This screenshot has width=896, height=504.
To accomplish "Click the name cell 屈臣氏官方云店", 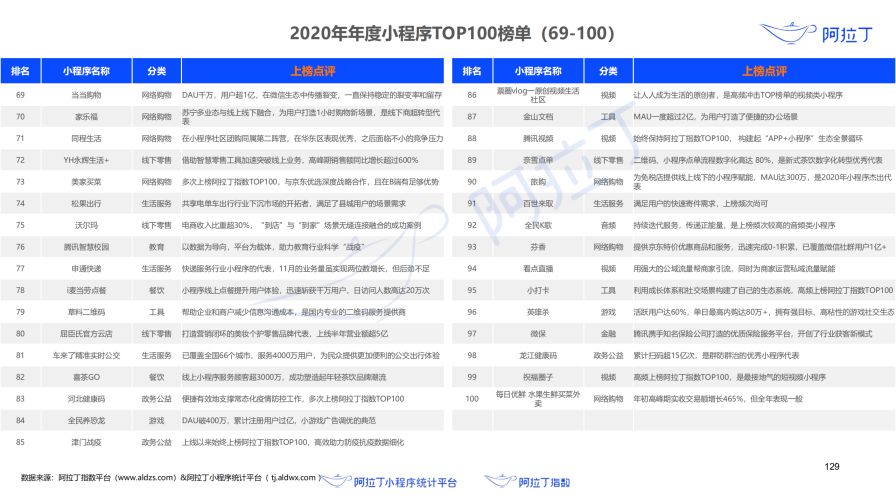I will click(86, 334).
